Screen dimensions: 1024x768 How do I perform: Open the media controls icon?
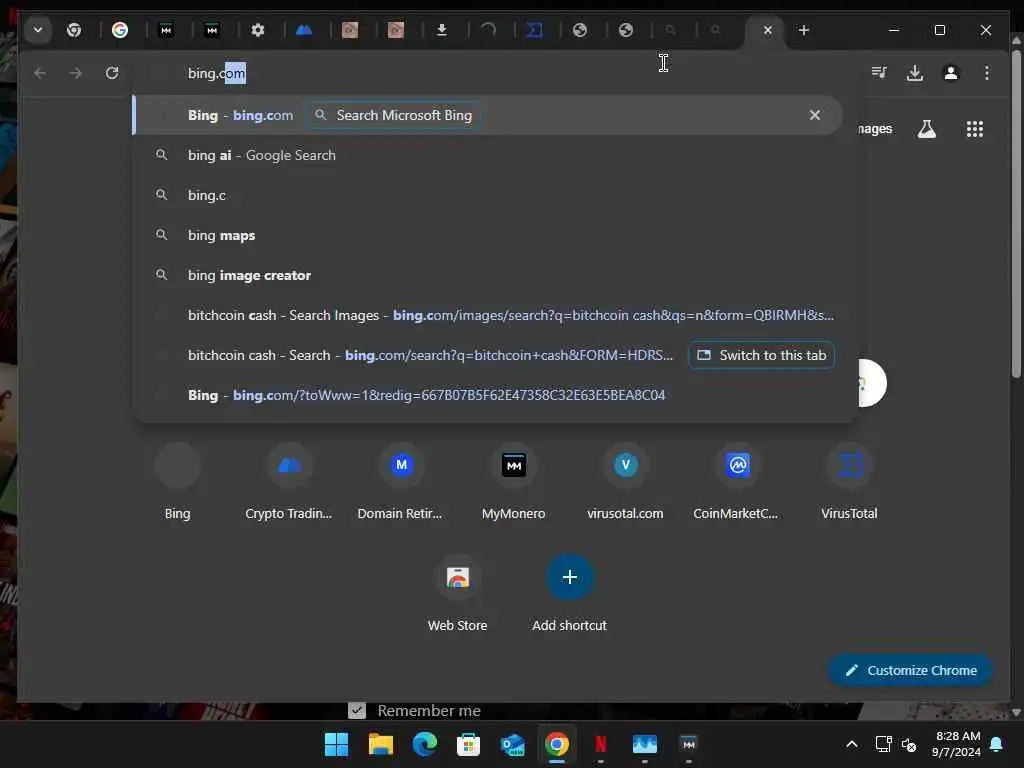(x=879, y=72)
